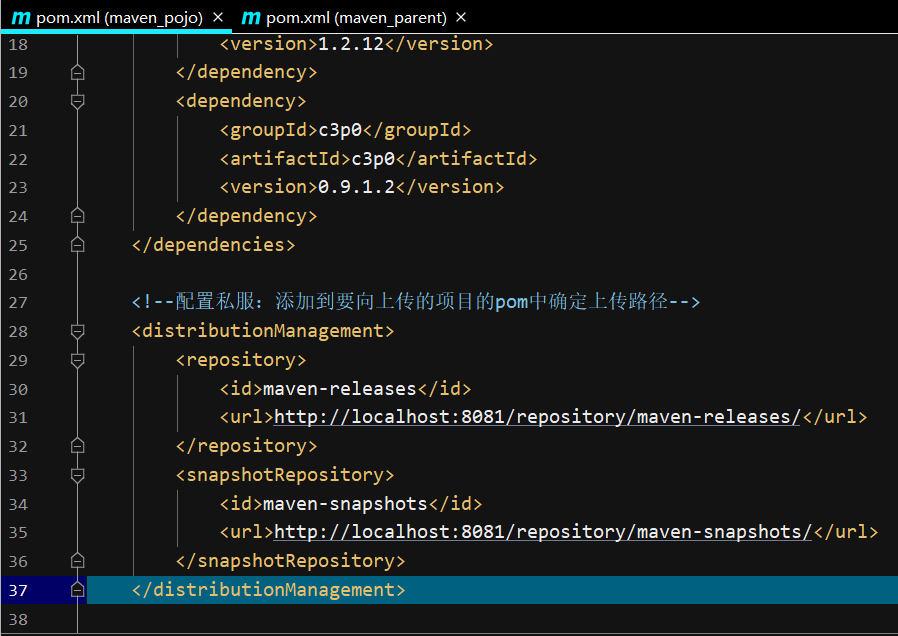This screenshot has width=898, height=636.
Task: Click closing distributionManagement tag on line 37
Action: click(269, 590)
